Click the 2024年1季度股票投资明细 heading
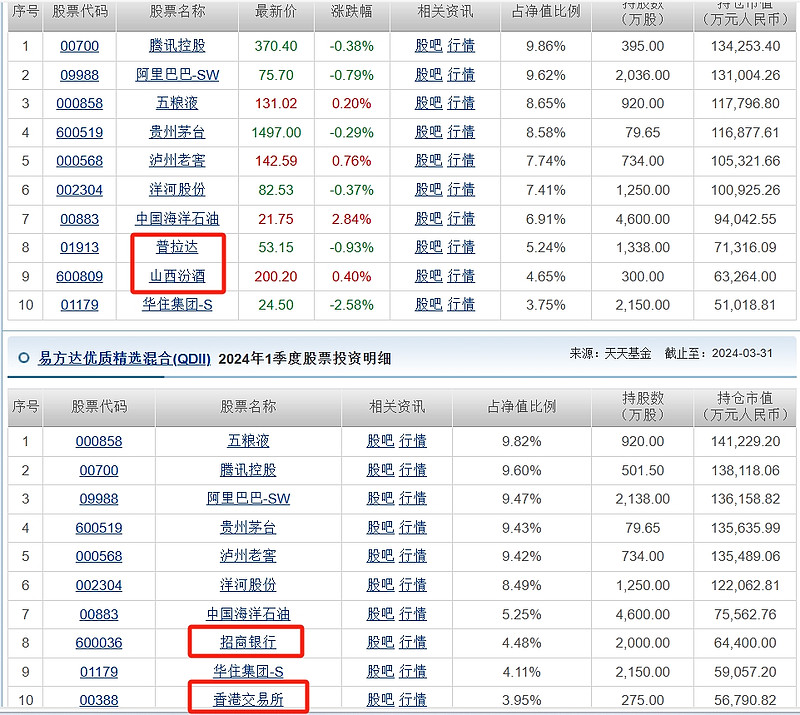The image size is (800, 715). (x=305, y=359)
